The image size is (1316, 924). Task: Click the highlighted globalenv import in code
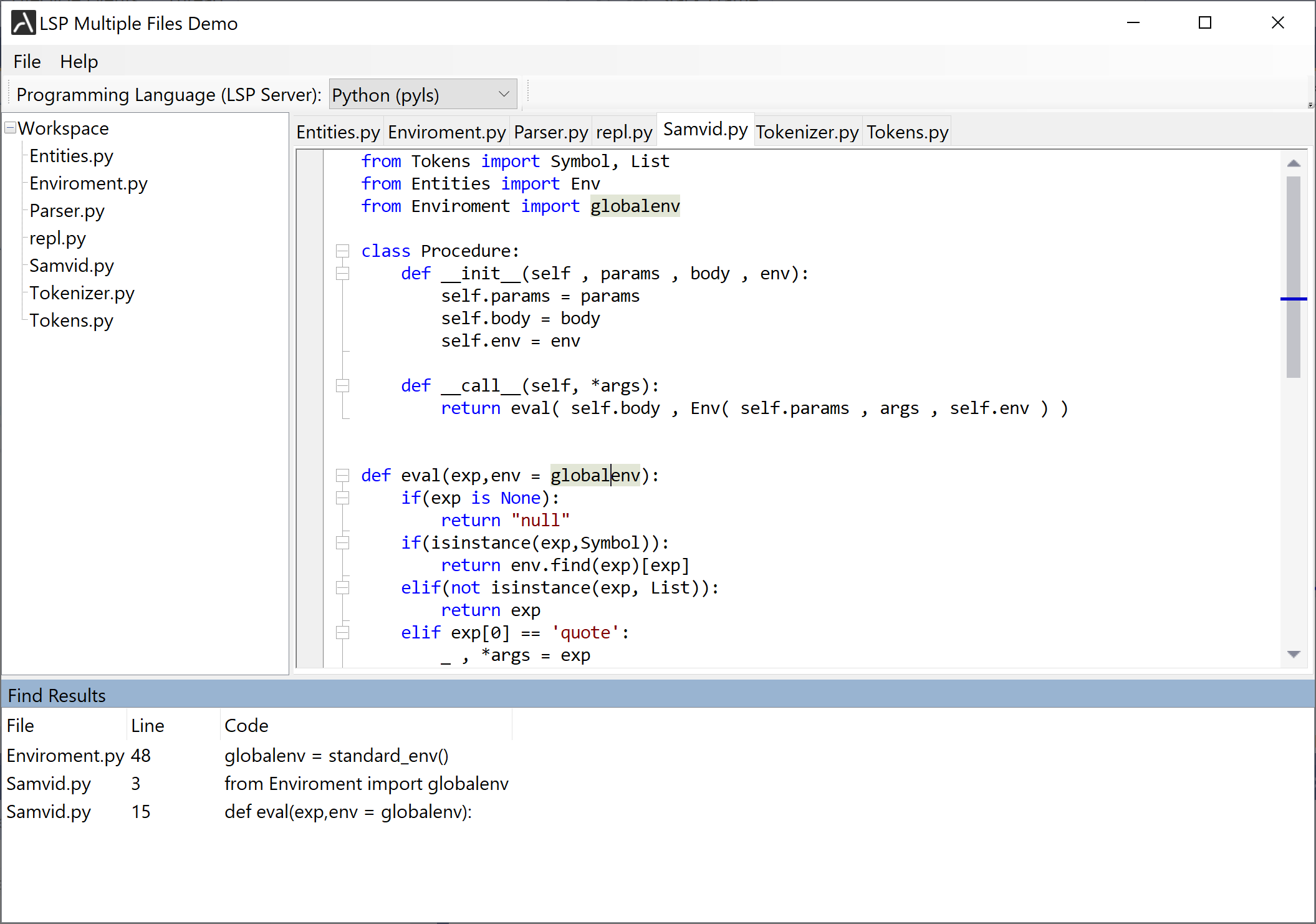coord(634,206)
